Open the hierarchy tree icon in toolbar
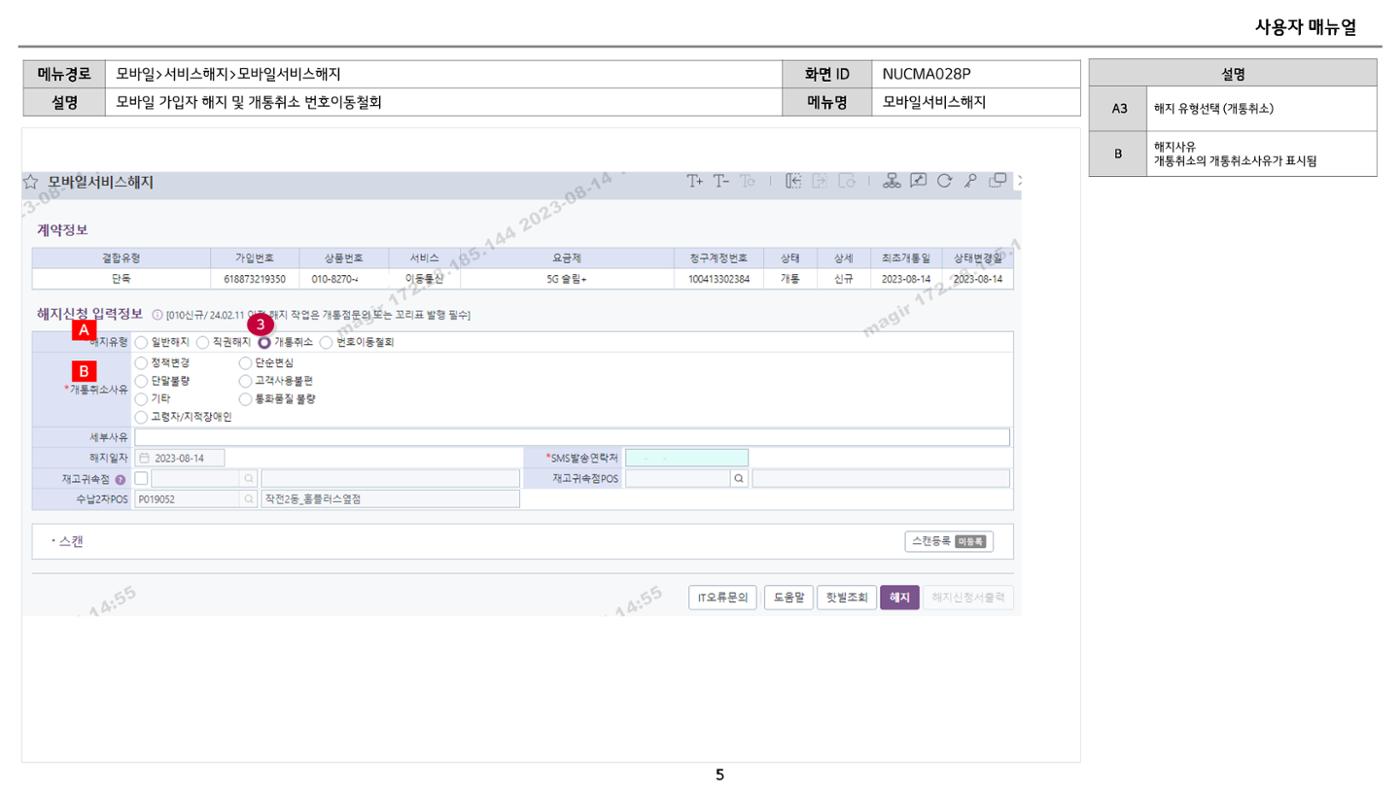This screenshot has height=788, width=1400. pos(892,181)
